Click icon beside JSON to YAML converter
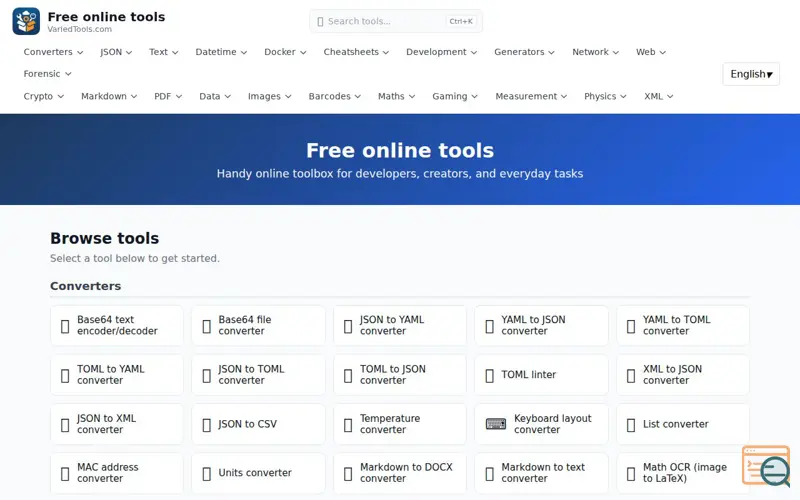 [348, 326]
